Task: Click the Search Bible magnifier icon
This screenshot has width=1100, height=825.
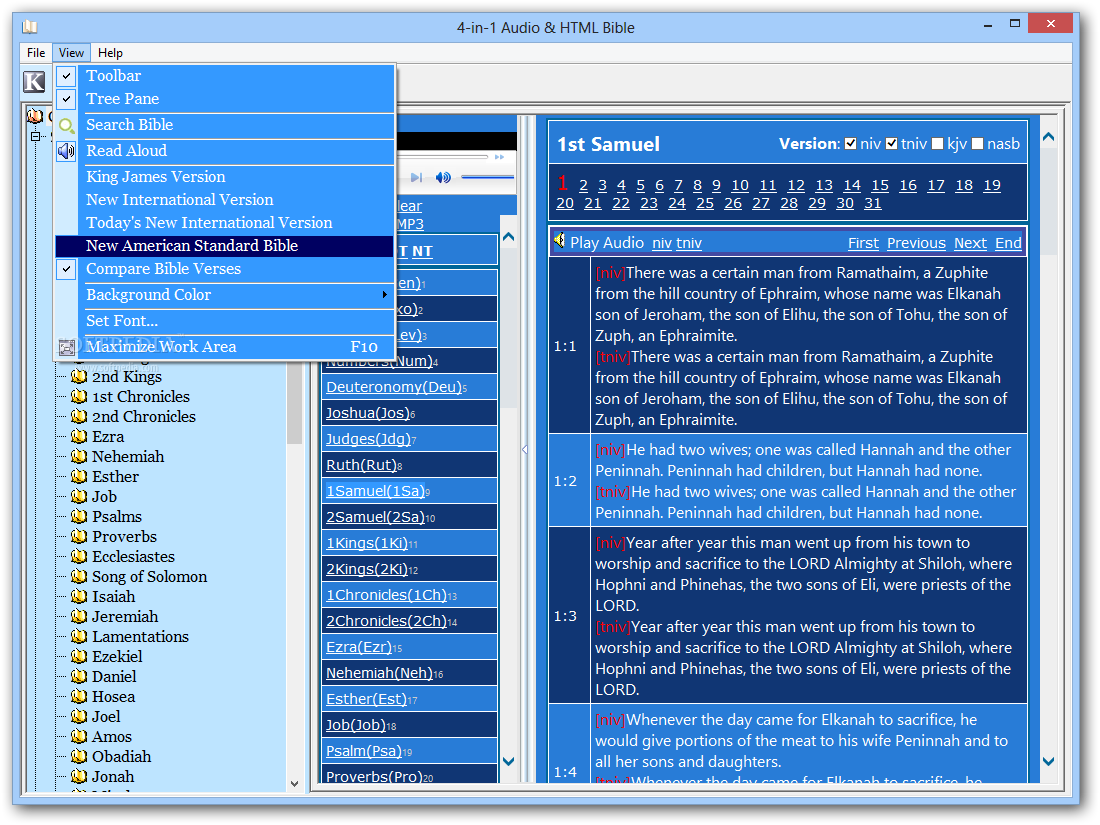Action: coord(67,126)
